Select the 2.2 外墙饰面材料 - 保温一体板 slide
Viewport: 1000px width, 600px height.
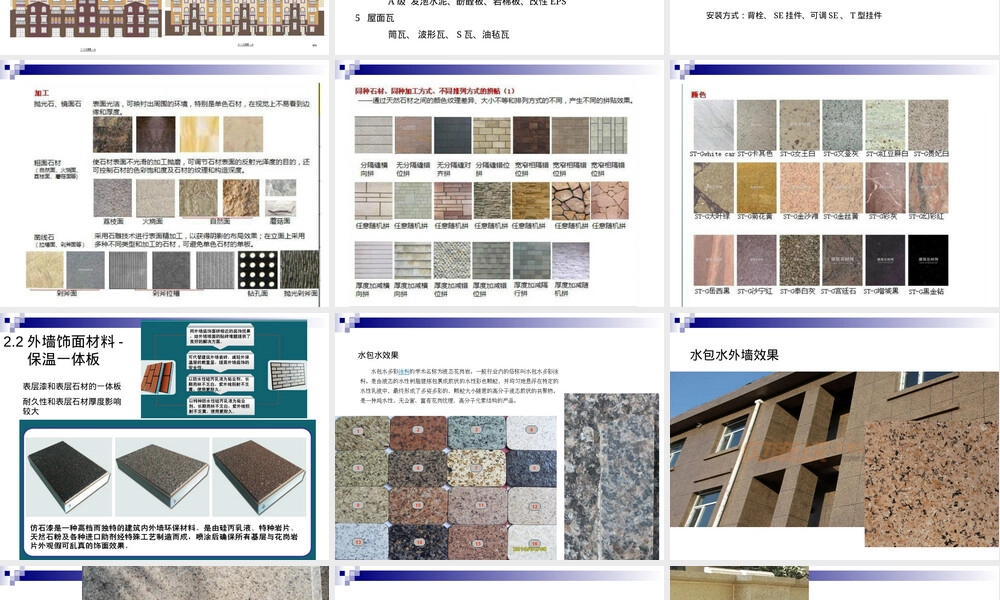point(165,437)
